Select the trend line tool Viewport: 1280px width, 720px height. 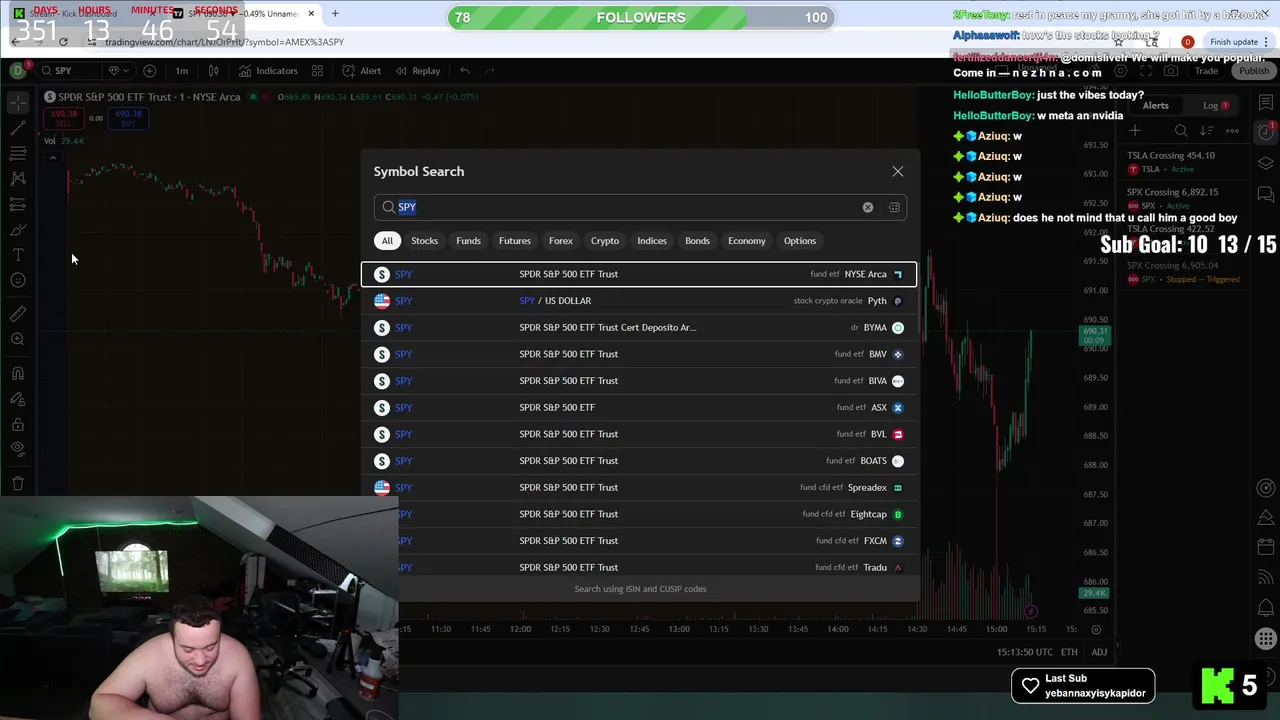(x=18, y=128)
